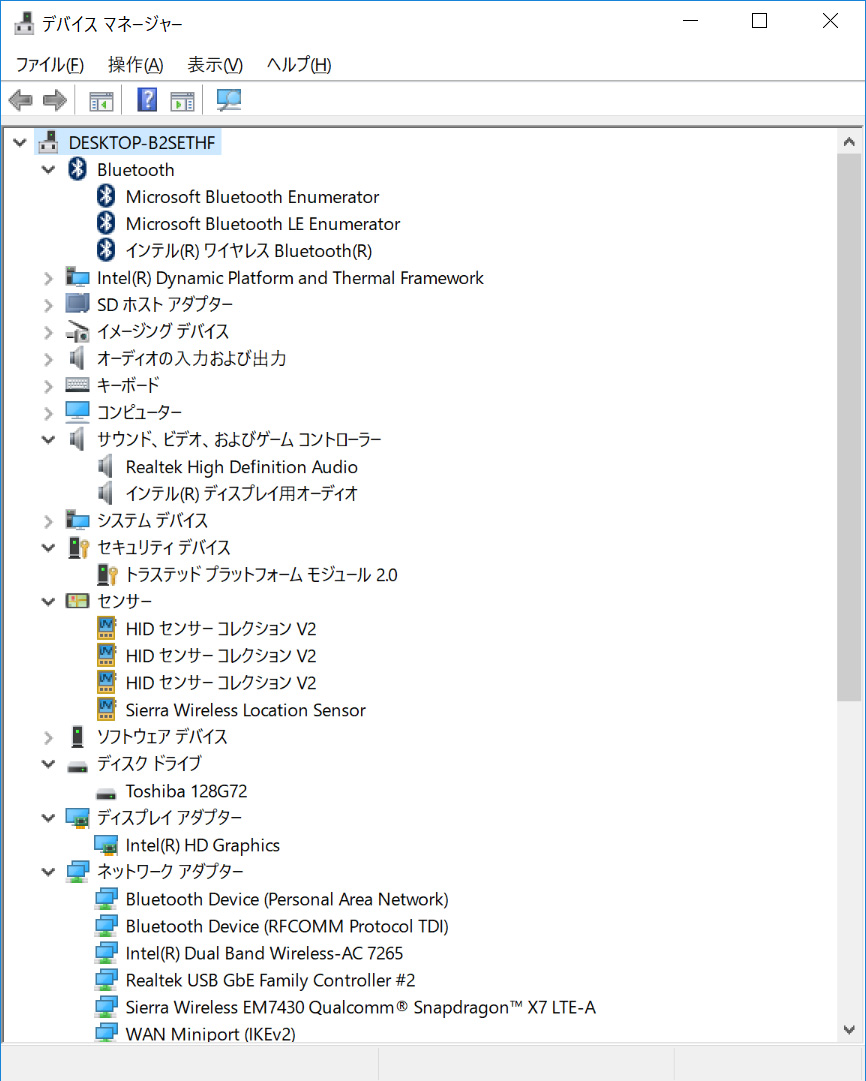The image size is (866, 1081).
Task: Collapse the センサー category
Action: click(48, 600)
